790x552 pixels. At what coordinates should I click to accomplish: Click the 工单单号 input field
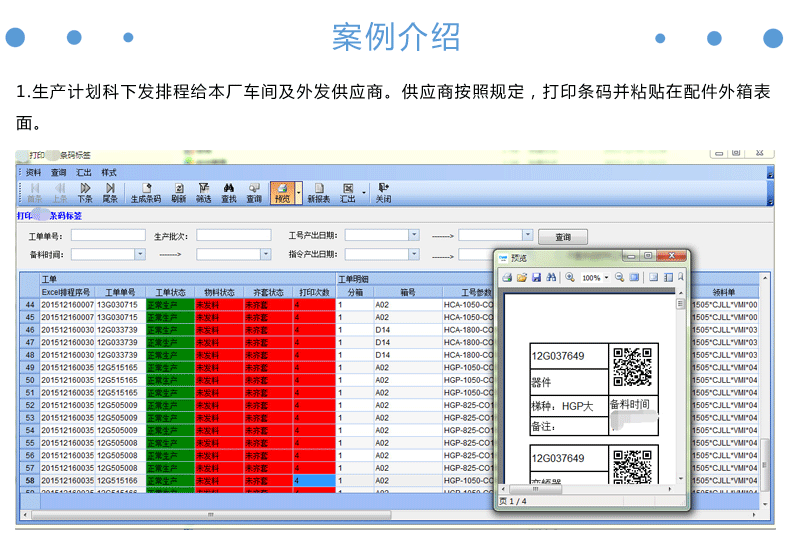click(108, 236)
